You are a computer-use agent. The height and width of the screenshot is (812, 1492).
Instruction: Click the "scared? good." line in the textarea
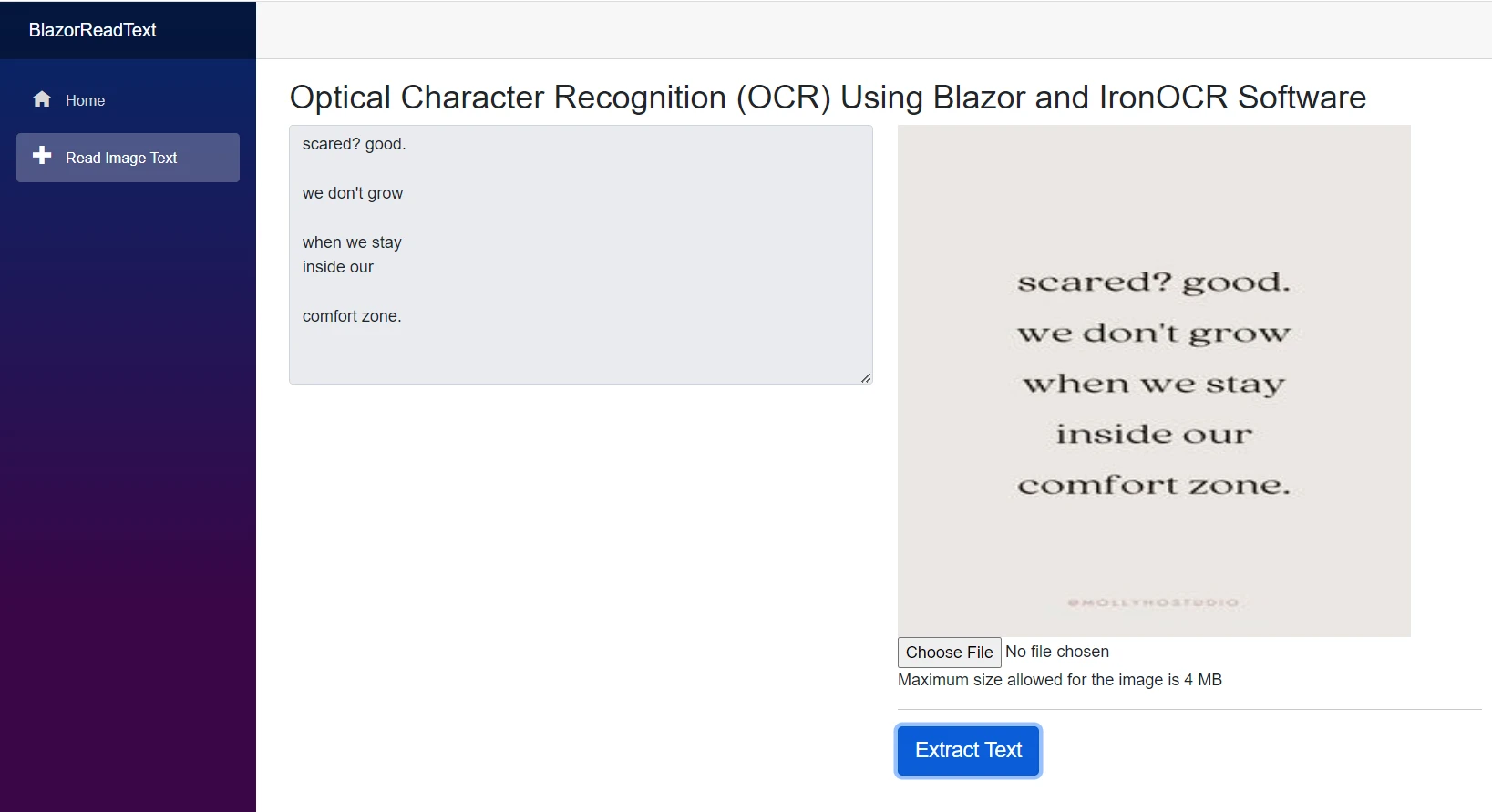[354, 144]
